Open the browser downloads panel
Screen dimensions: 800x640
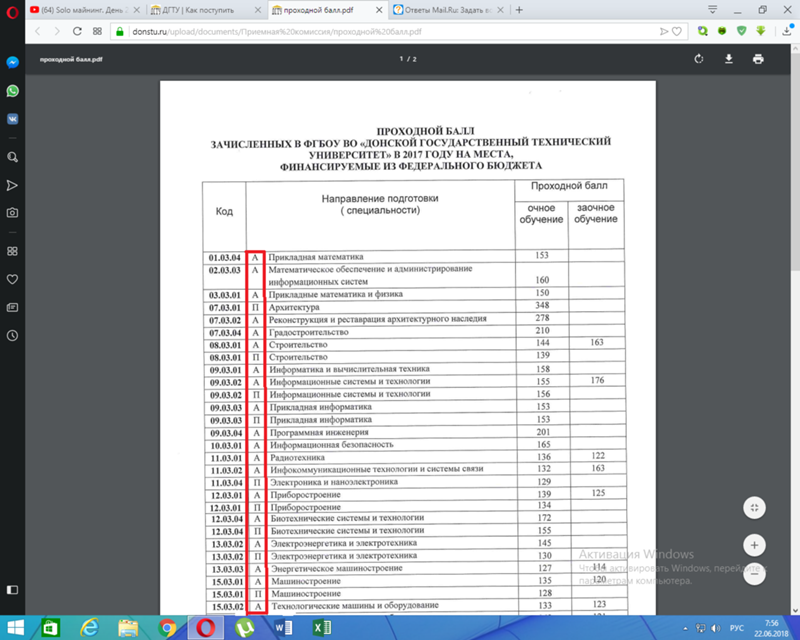pyautogui.click(x=786, y=31)
